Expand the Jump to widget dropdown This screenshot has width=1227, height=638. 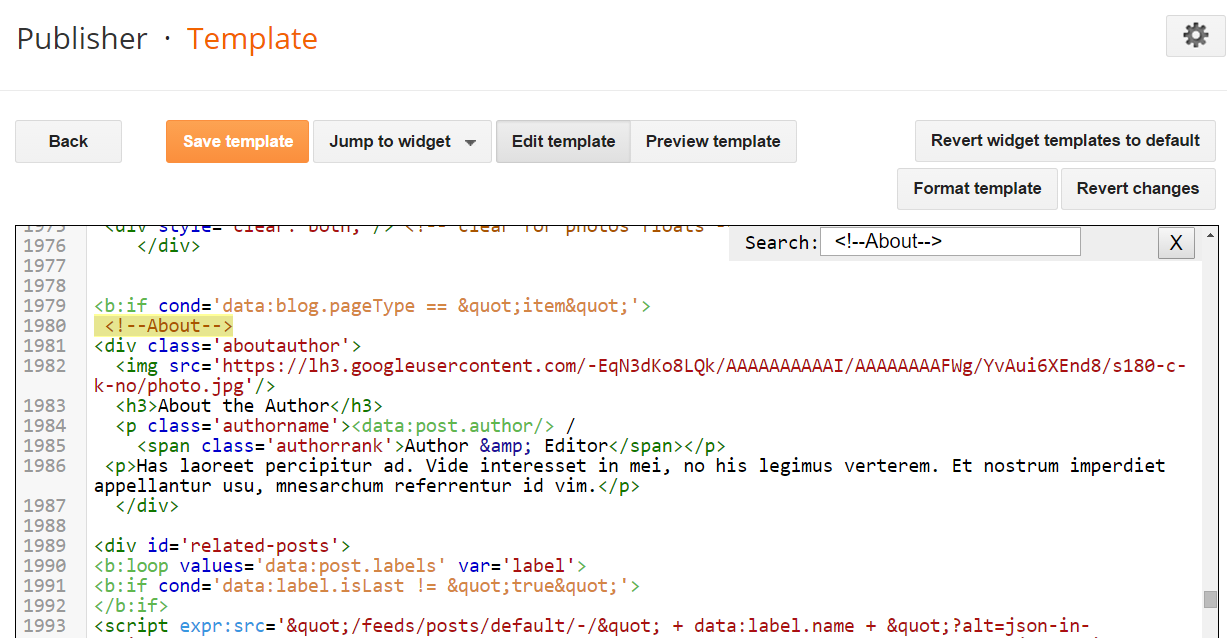pos(402,142)
